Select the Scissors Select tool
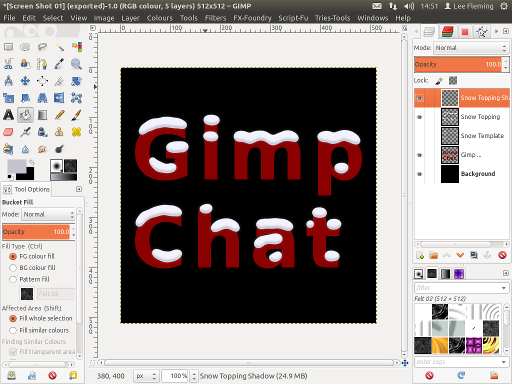 click(9, 64)
